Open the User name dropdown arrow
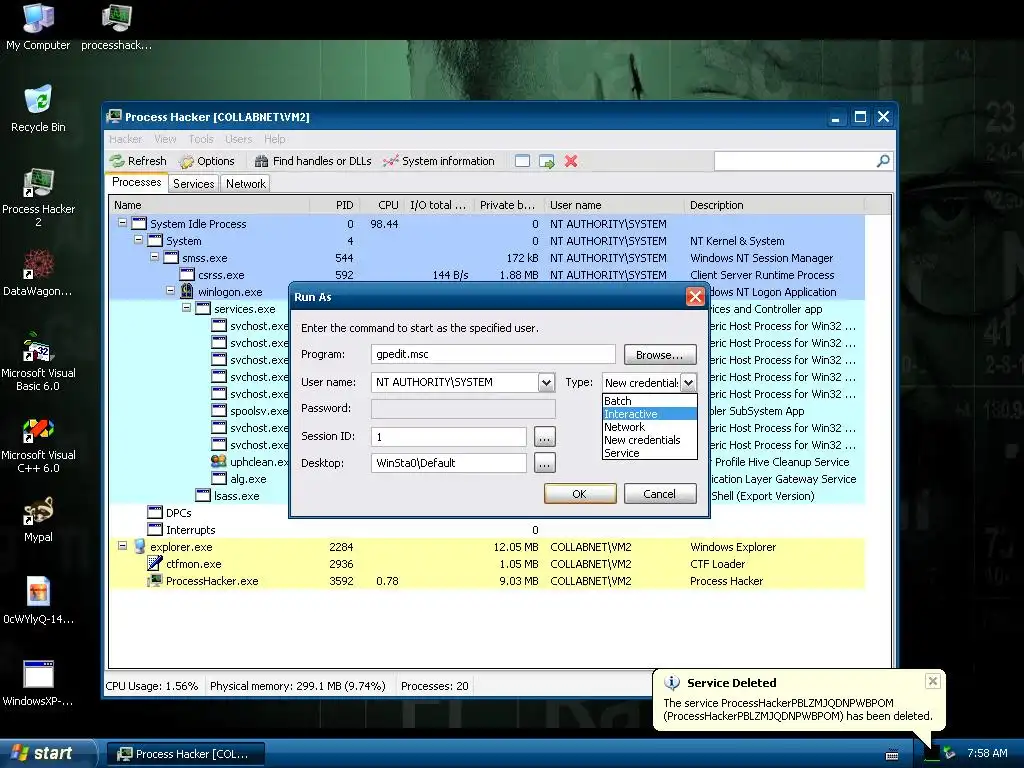The height and width of the screenshot is (768, 1024). (547, 383)
